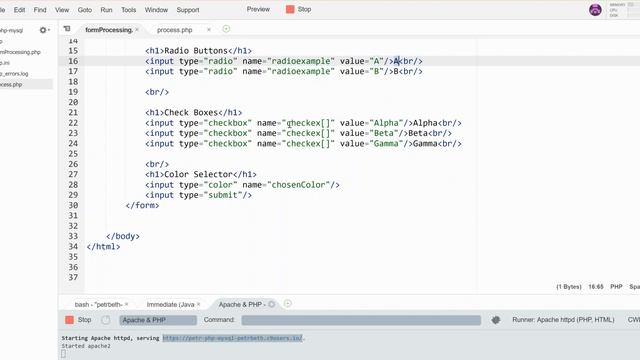Click the Apache & PHP run config name field
This screenshot has height=360, width=640.
[x=158, y=320]
